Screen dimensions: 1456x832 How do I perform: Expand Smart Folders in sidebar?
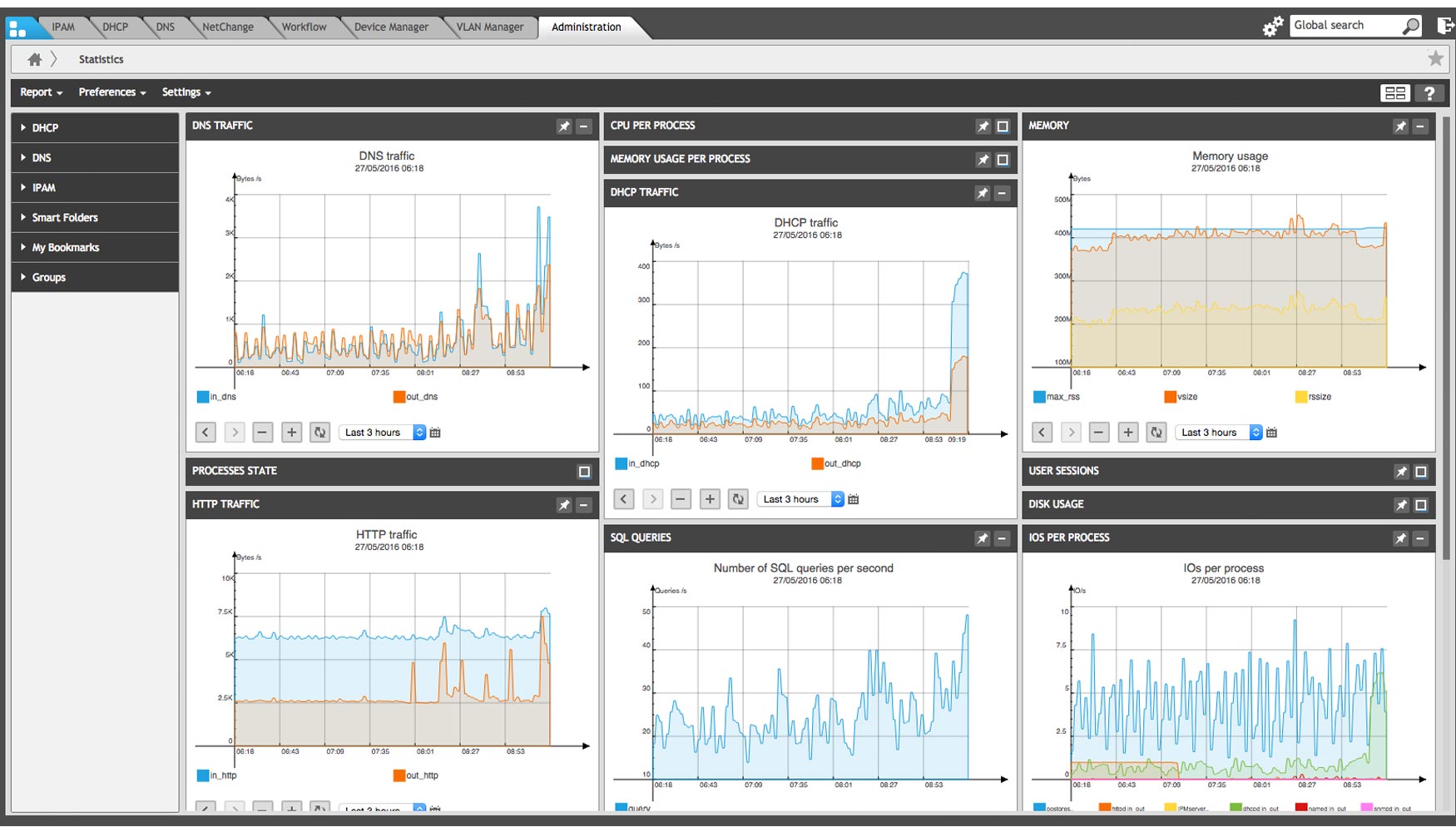64,217
